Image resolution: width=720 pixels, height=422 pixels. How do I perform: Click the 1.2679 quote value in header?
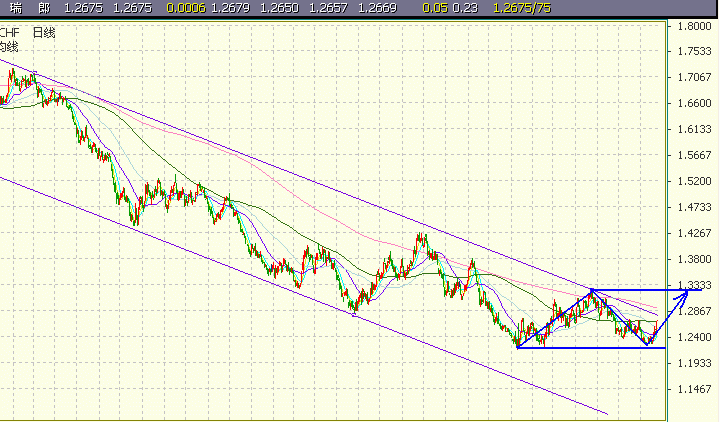(x=231, y=8)
